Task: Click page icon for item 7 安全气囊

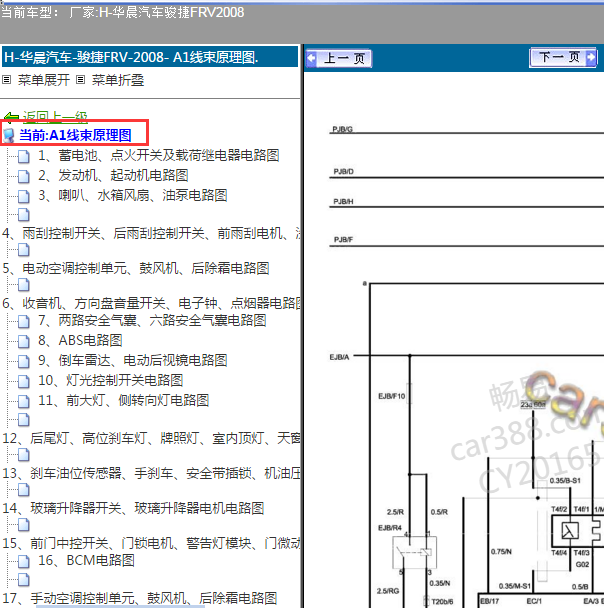Action: click(24, 321)
